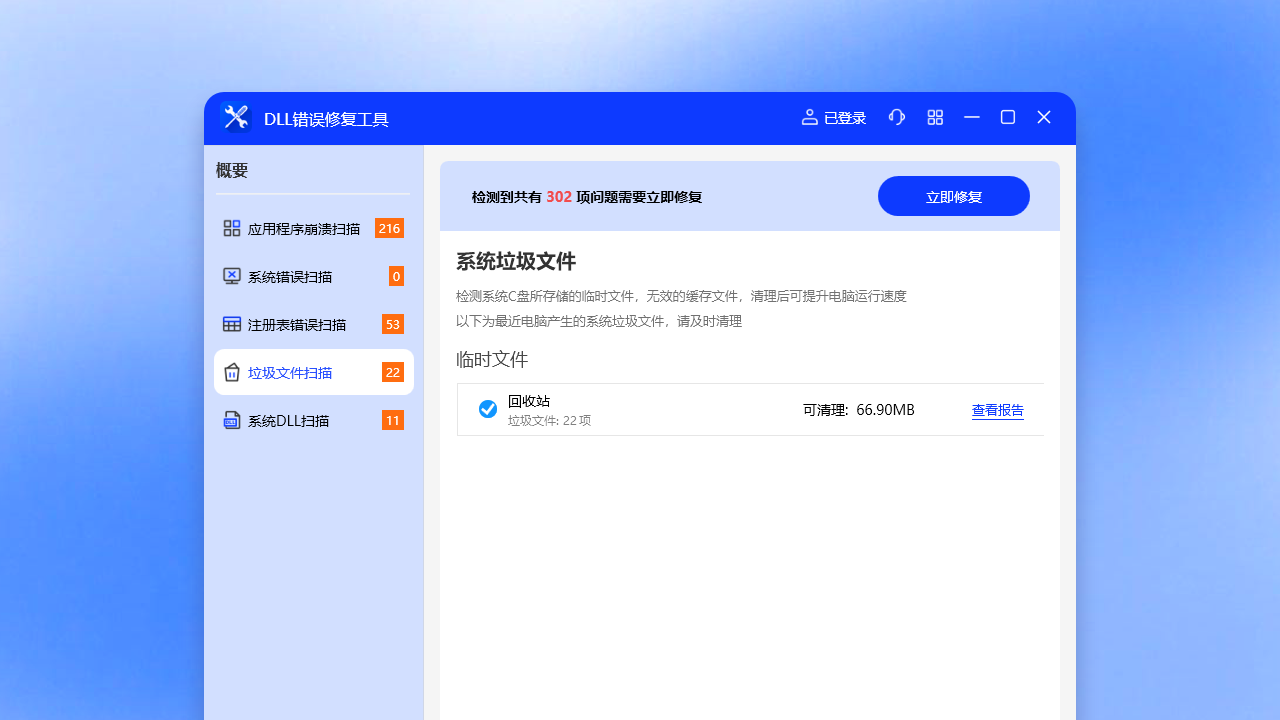Uncheck the 回收站 blue checkmark
The width and height of the screenshot is (1280, 720).
[488, 408]
